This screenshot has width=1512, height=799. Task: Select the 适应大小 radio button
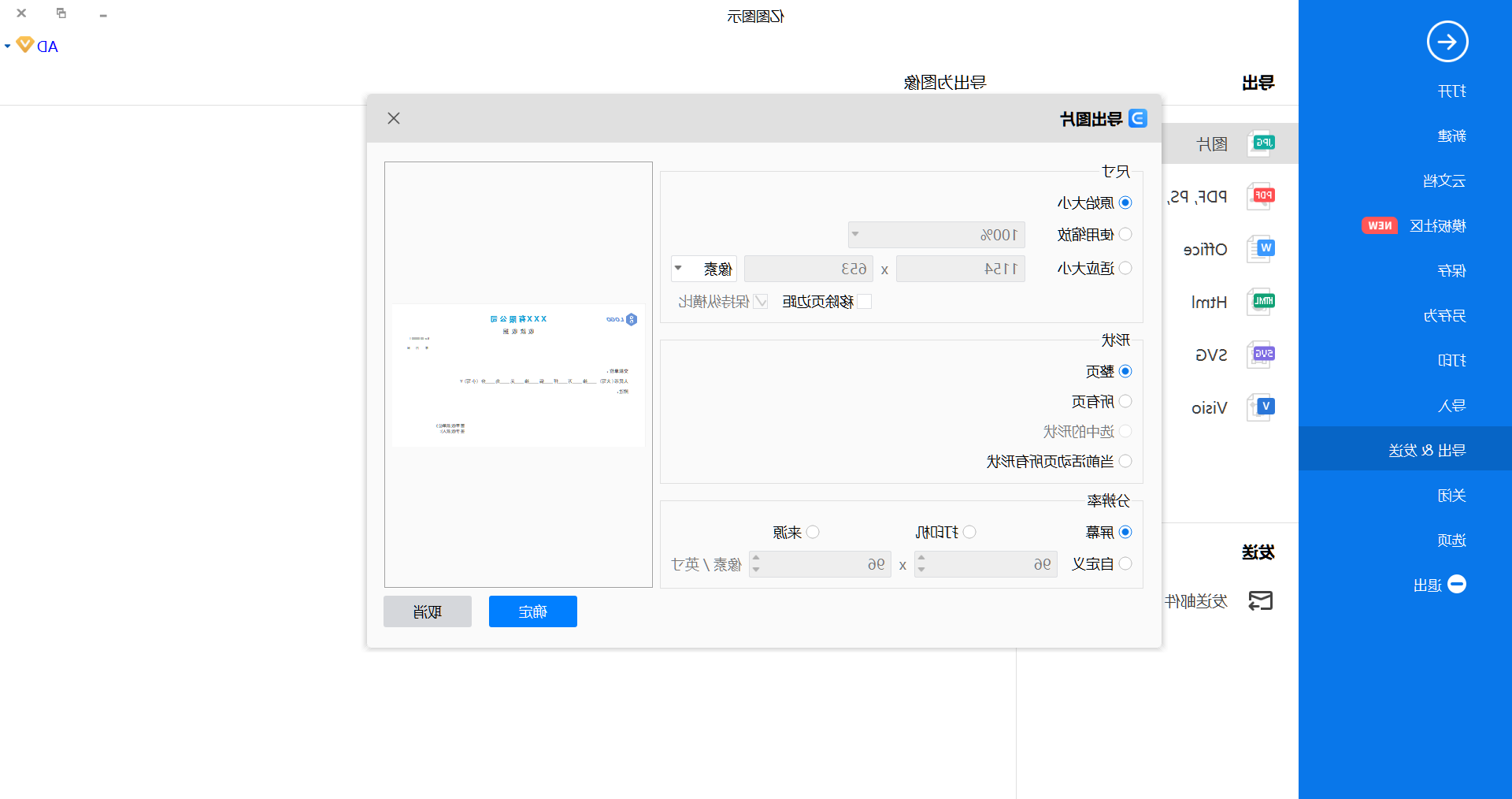tap(1125, 268)
